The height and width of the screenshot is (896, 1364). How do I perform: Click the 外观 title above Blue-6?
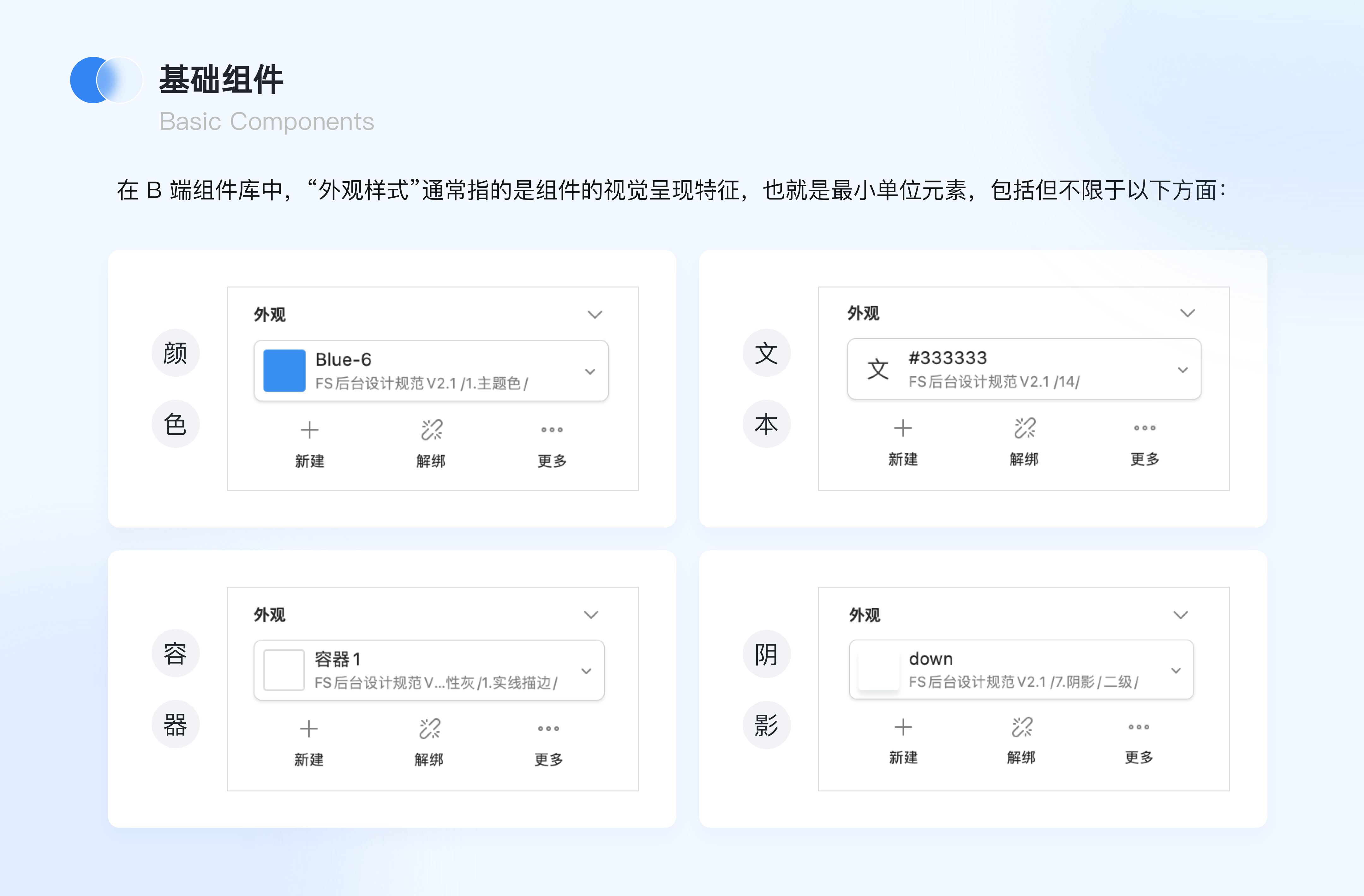270,314
